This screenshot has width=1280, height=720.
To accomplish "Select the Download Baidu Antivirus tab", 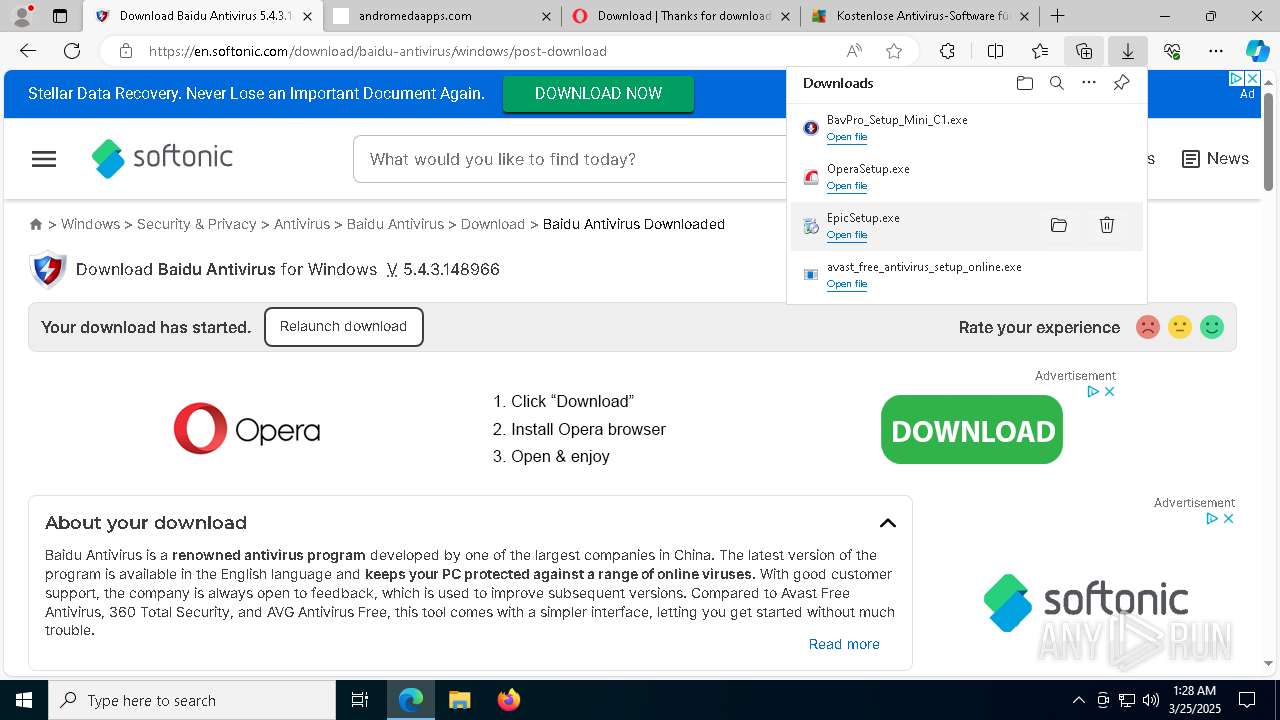I will (205, 16).
